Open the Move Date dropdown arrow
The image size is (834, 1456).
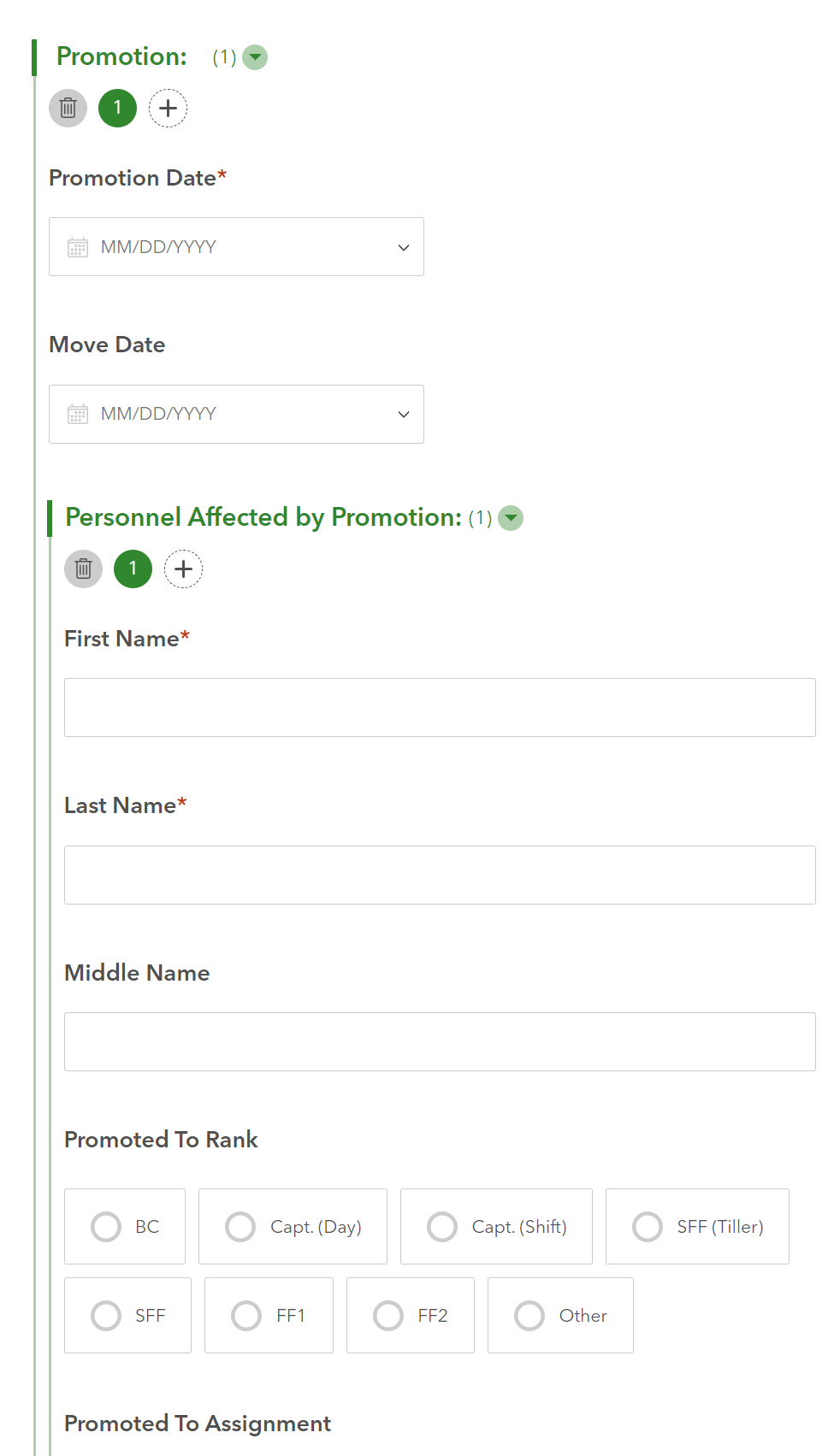(404, 415)
